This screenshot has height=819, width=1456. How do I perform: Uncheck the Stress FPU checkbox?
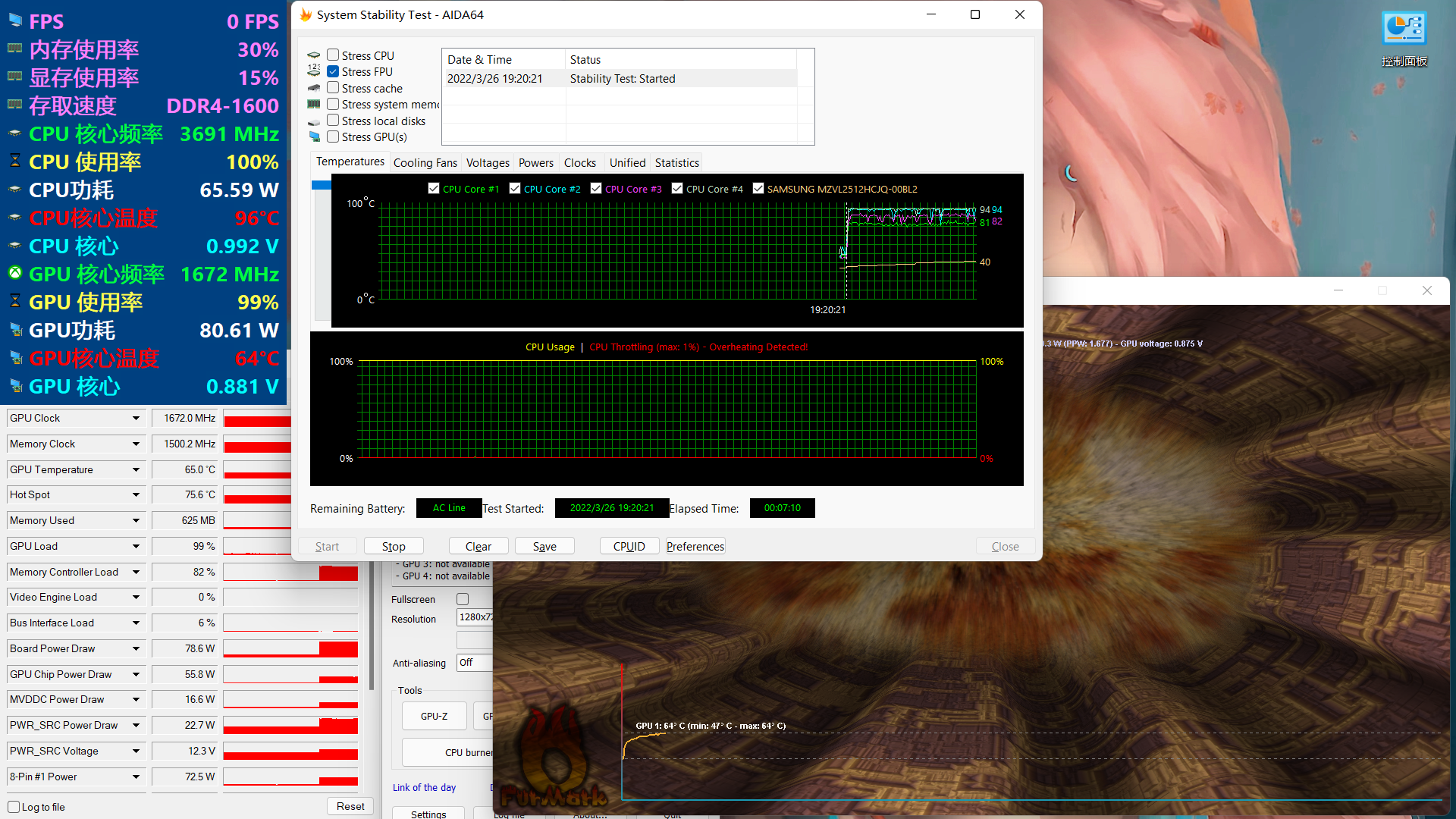[333, 71]
